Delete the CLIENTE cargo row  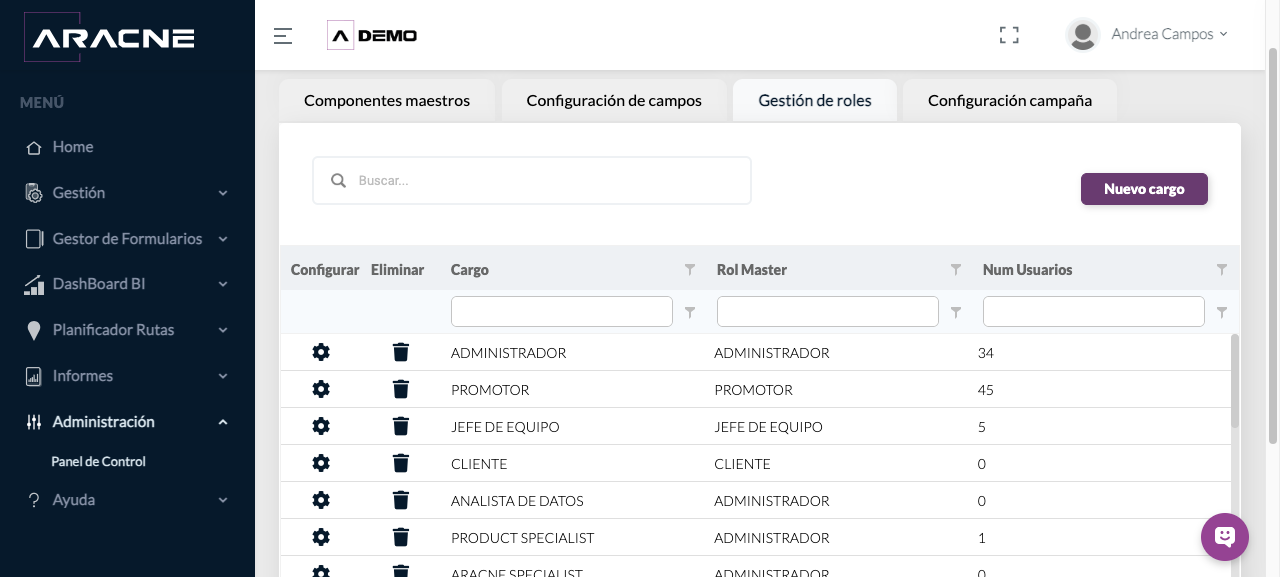(x=401, y=463)
